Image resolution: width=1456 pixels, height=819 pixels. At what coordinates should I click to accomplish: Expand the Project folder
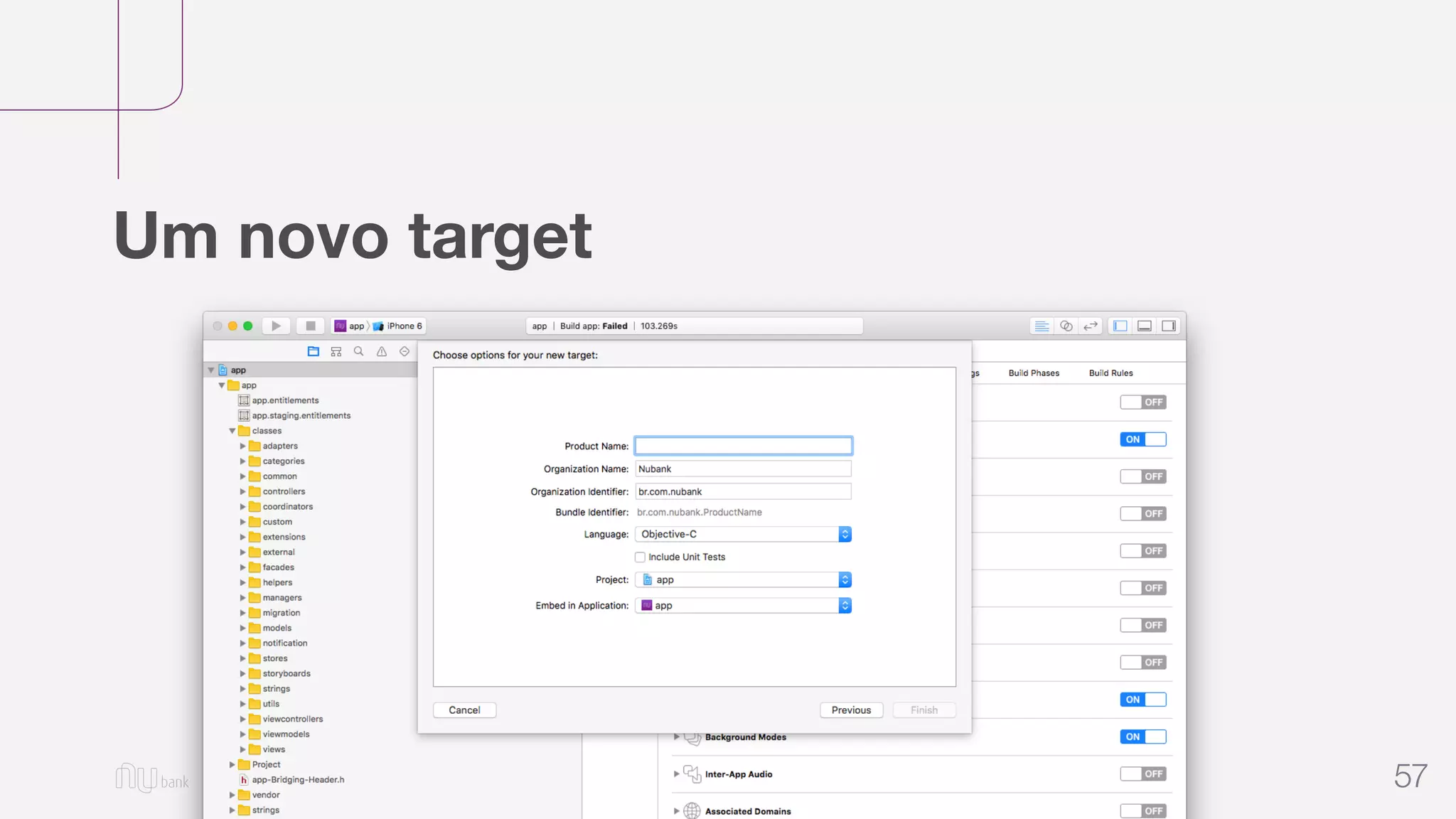(232, 764)
